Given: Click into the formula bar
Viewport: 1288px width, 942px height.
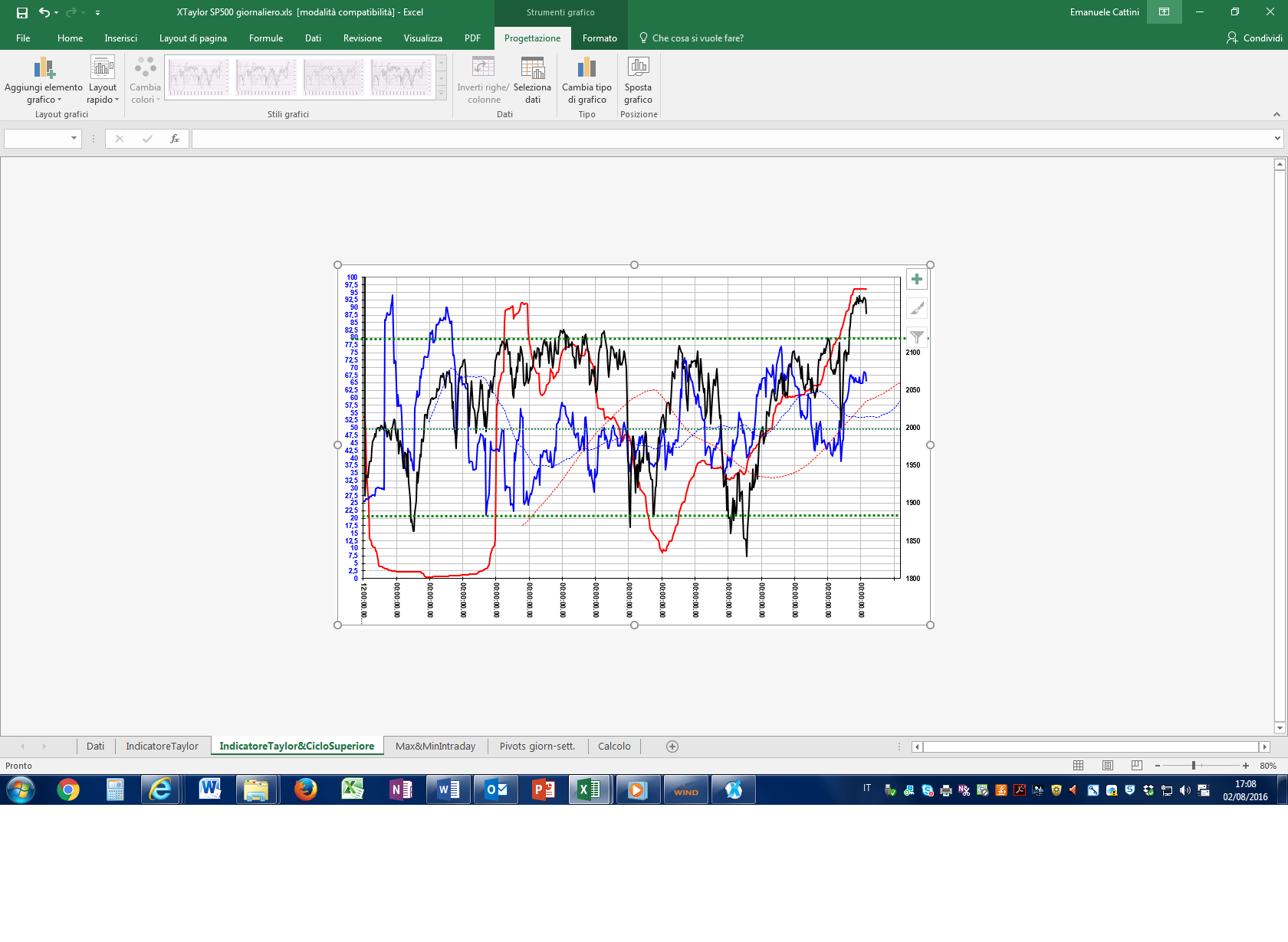Looking at the screenshot, I should click(x=731, y=139).
